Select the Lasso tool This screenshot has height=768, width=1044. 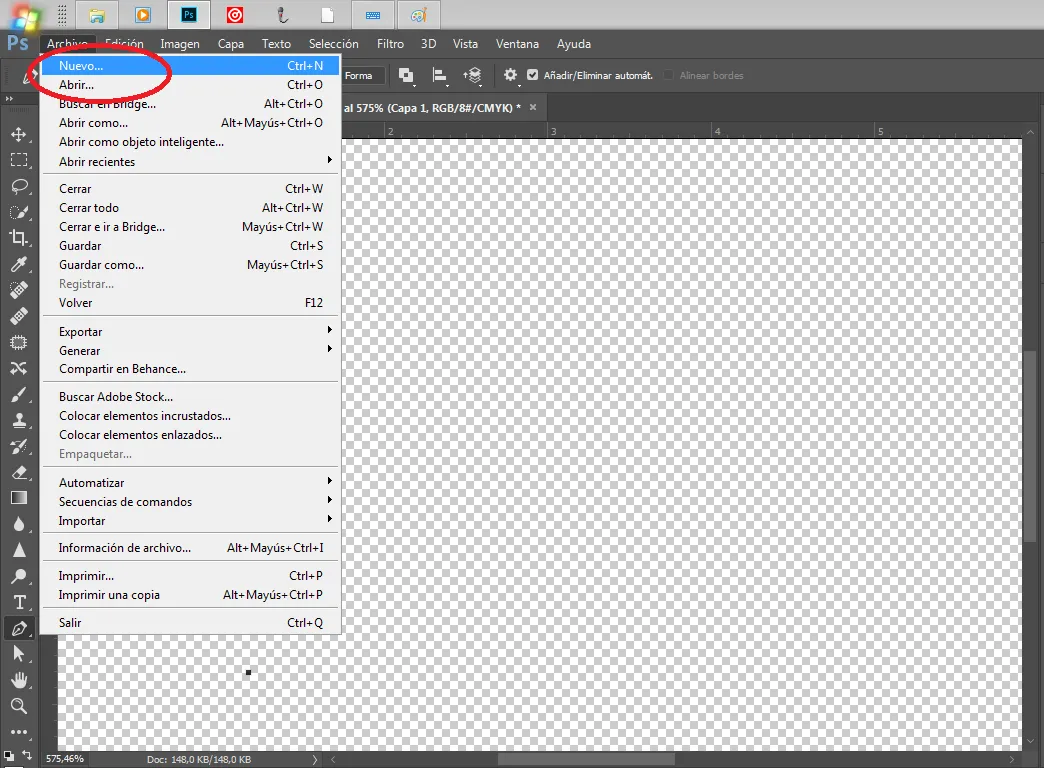pyautogui.click(x=19, y=187)
